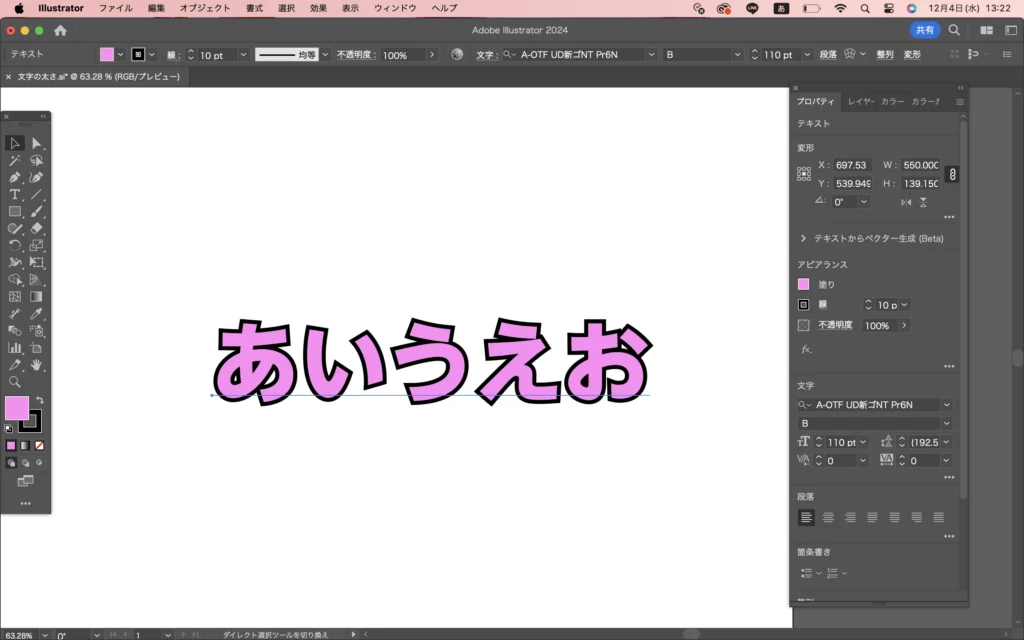Open the font size dropdown in control bar
The image size is (1024, 640).
[x=808, y=55]
